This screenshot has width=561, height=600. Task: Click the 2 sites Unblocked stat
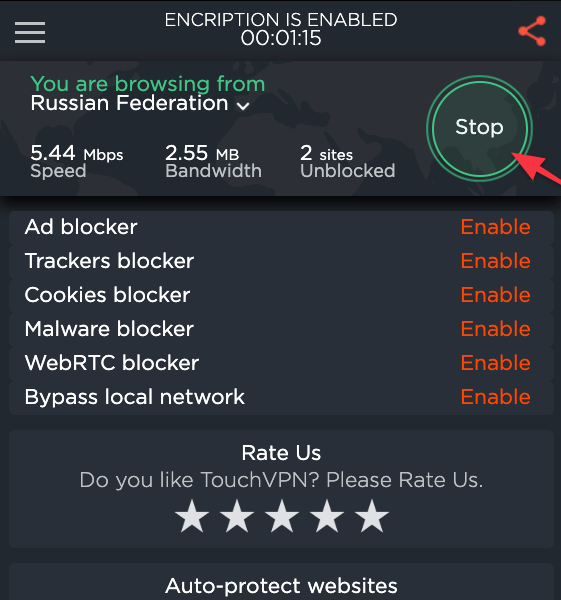coord(347,161)
